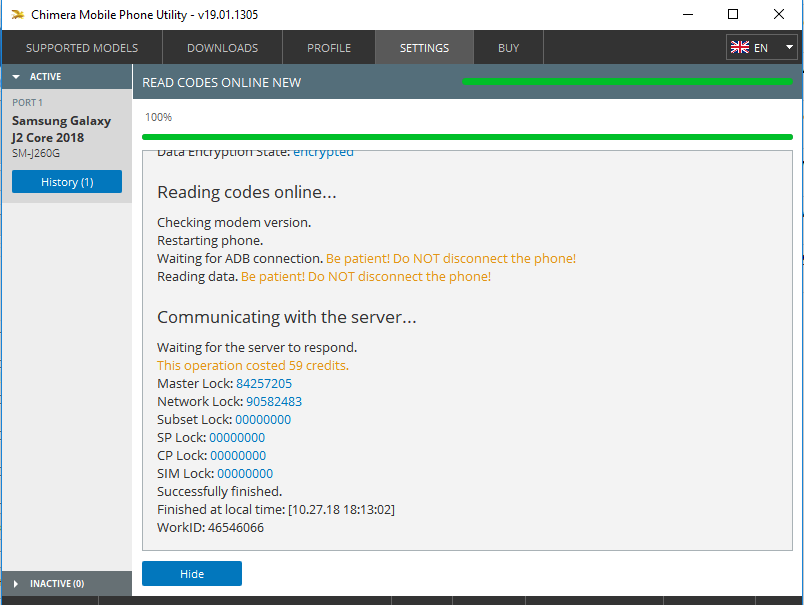
Task: Click the CP Lock code value
Action: tap(238, 455)
